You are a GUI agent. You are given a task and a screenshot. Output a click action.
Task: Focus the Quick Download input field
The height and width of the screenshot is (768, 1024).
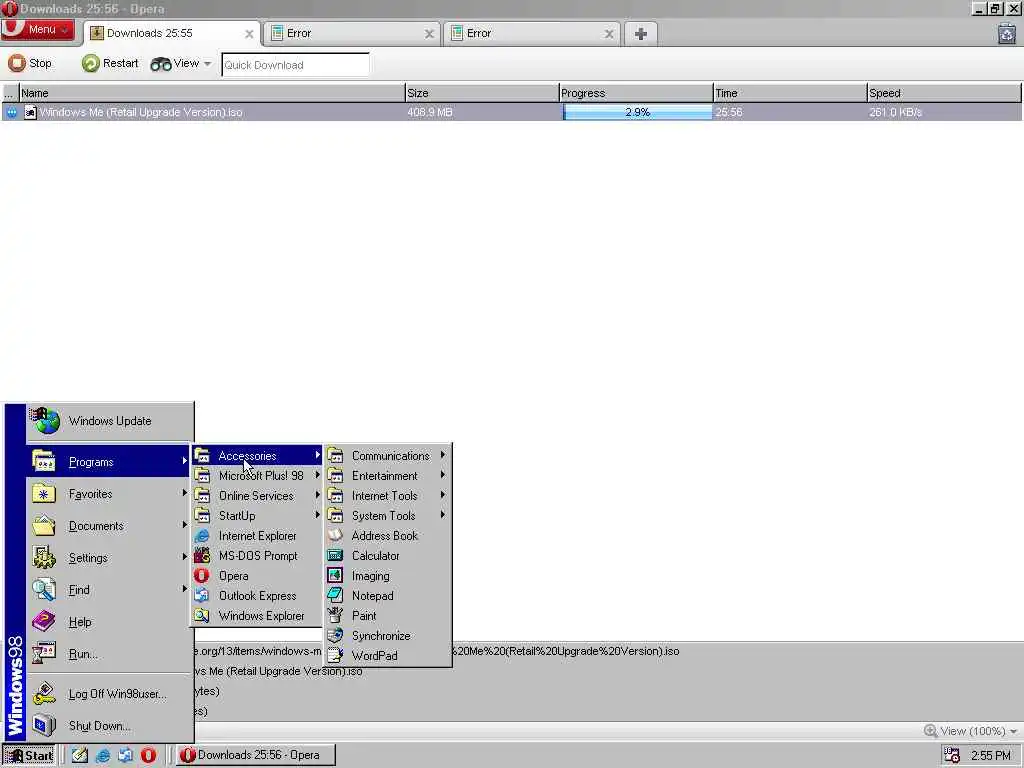[295, 65]
